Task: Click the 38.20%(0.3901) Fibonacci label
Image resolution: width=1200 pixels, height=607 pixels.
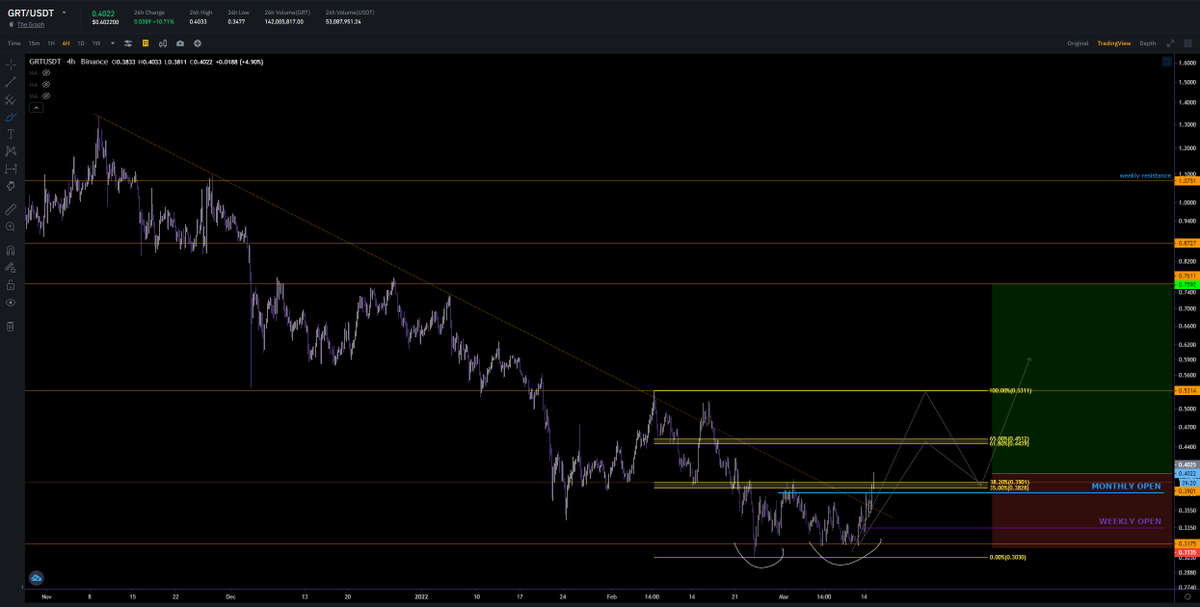Action: pyautogui.click(x=1009, y=481)
